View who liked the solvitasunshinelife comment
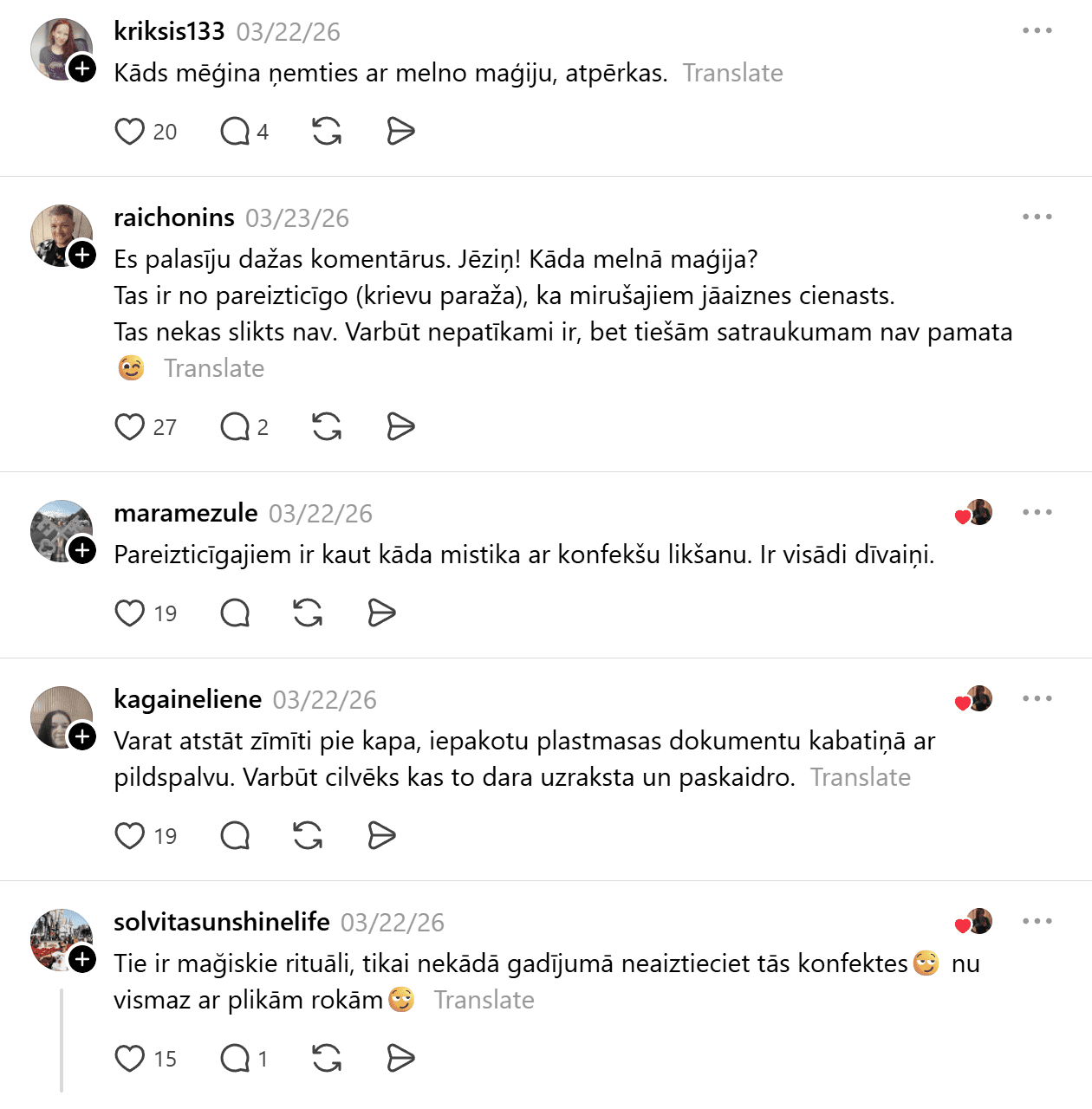The height and width of the screenshot is (1109, 1092). tap(973, 922)
